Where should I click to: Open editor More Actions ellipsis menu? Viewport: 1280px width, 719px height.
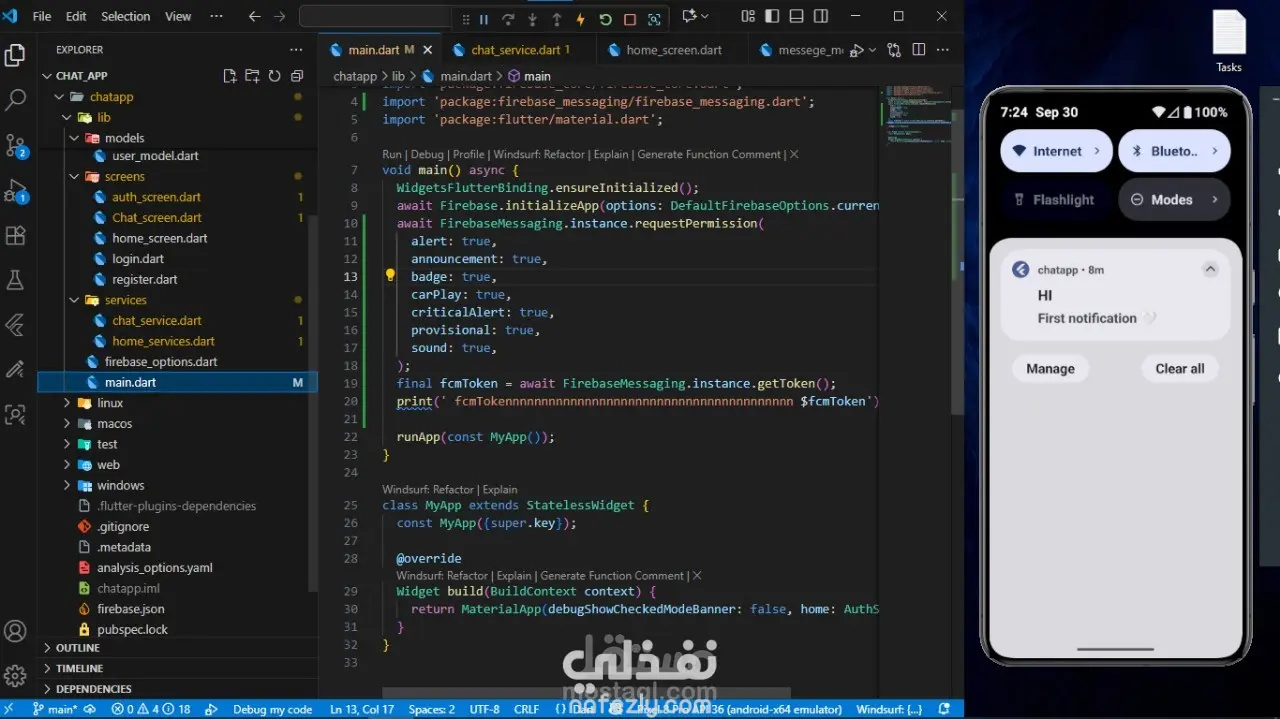(943, 50)
